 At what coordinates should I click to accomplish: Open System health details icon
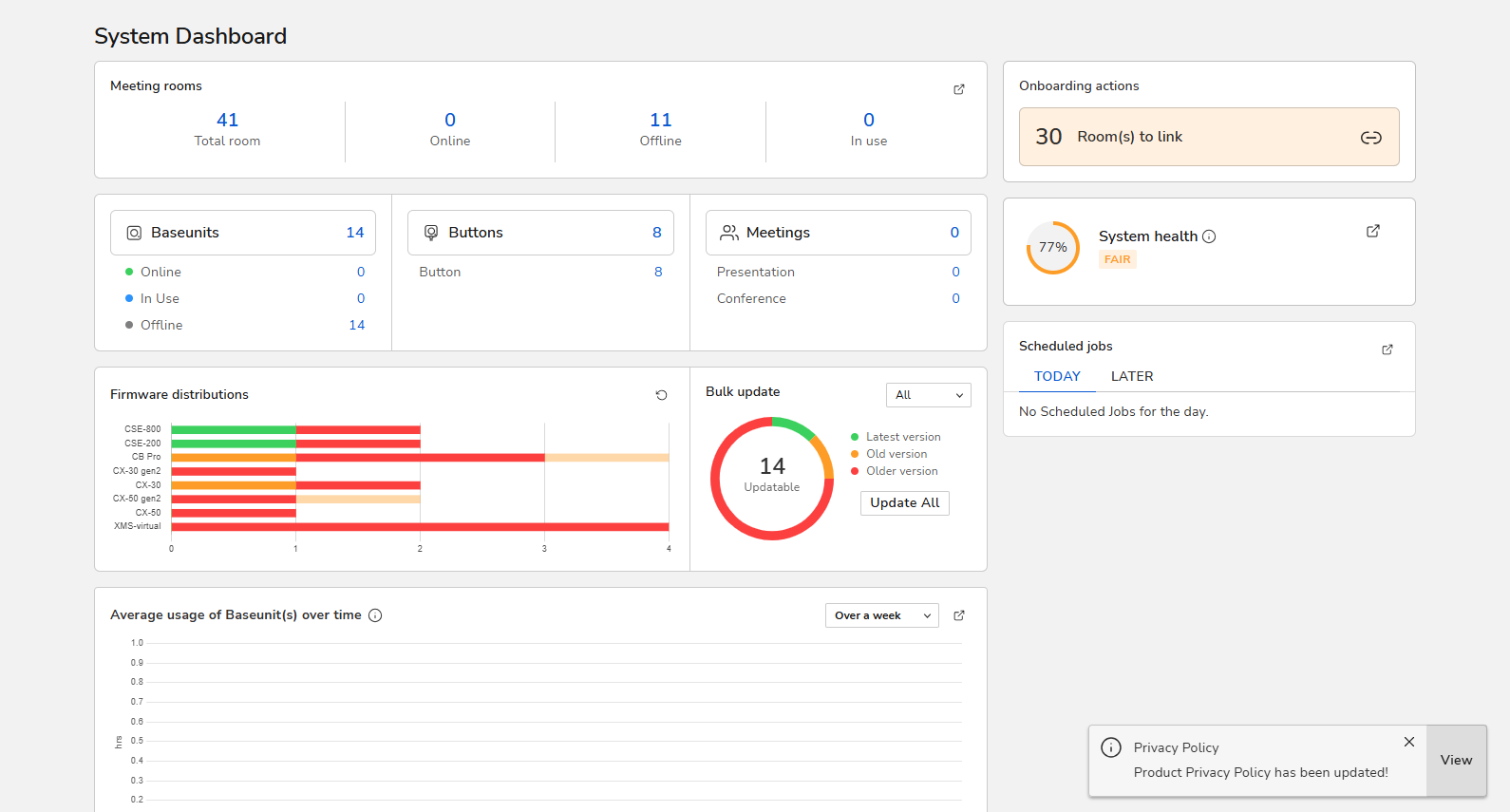[x=1373, y=231]
